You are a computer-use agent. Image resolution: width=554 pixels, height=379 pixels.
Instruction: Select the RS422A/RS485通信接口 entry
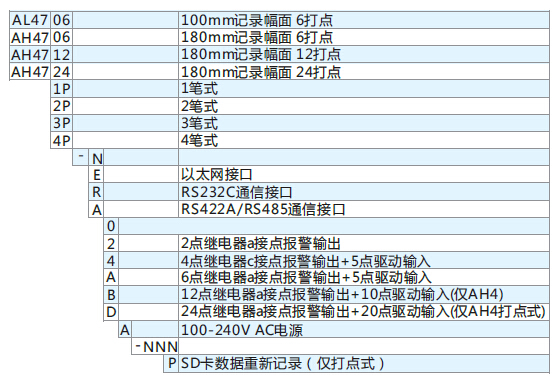263,209
